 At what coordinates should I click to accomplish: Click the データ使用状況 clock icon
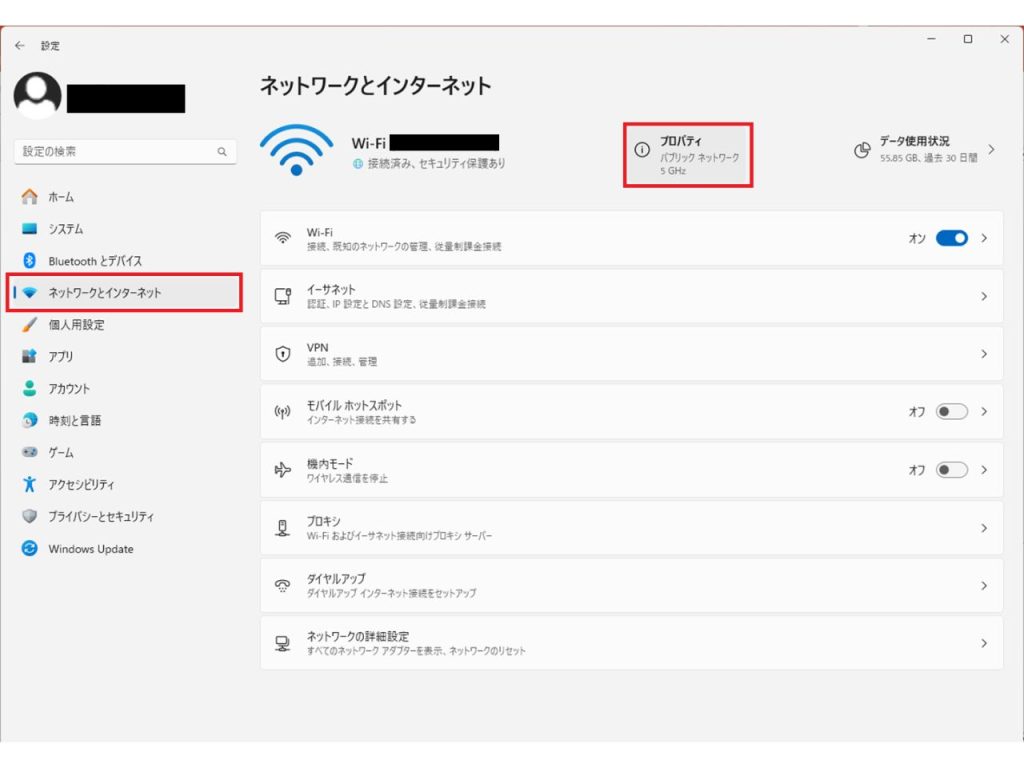861,150
